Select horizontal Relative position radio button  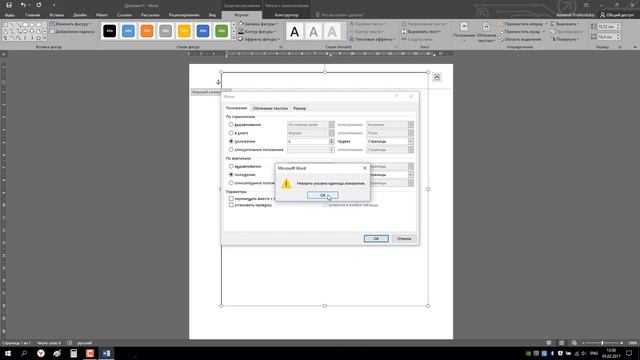click(231, 149)
